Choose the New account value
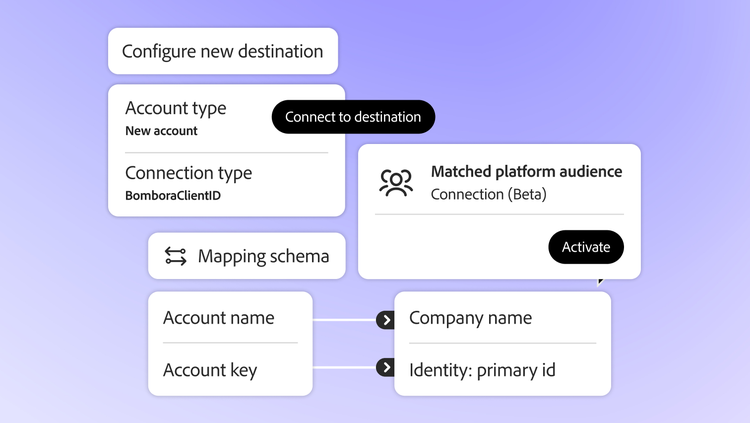750x423 pixels. click(161, 131)
